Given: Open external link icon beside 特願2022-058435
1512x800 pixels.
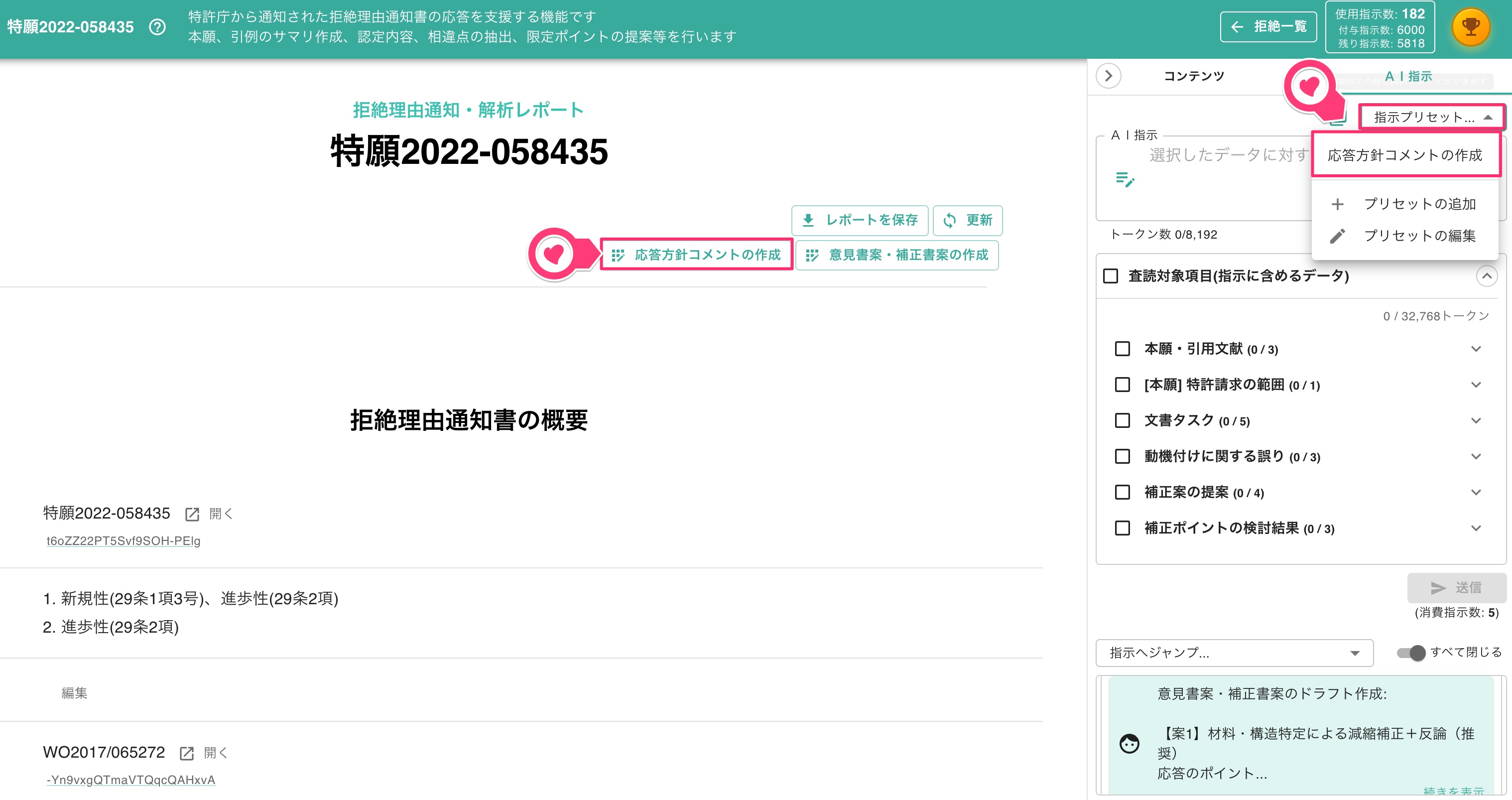Looking at the screenshot, I should [192, 514].
